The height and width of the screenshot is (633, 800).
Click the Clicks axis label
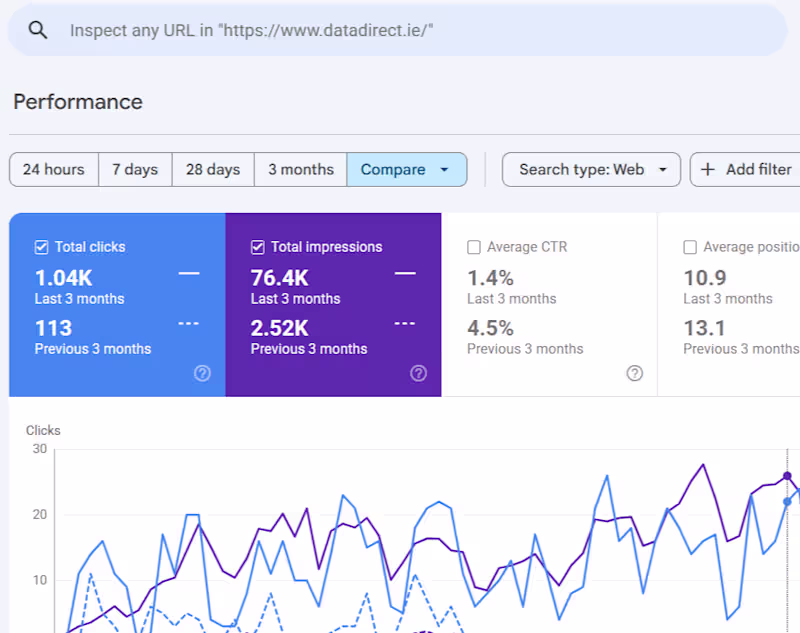(43, 431)
